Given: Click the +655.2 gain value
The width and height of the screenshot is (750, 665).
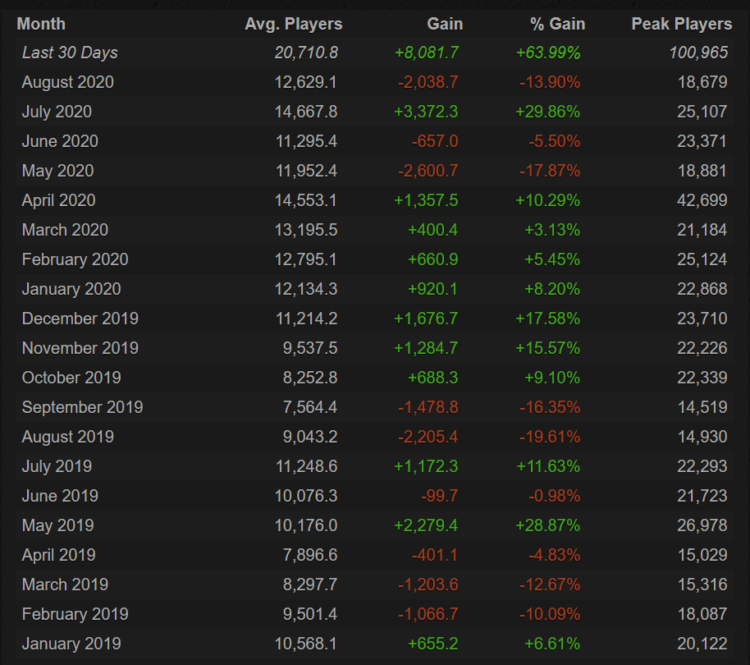Looking at the screenshot, I should coord(433,644).
